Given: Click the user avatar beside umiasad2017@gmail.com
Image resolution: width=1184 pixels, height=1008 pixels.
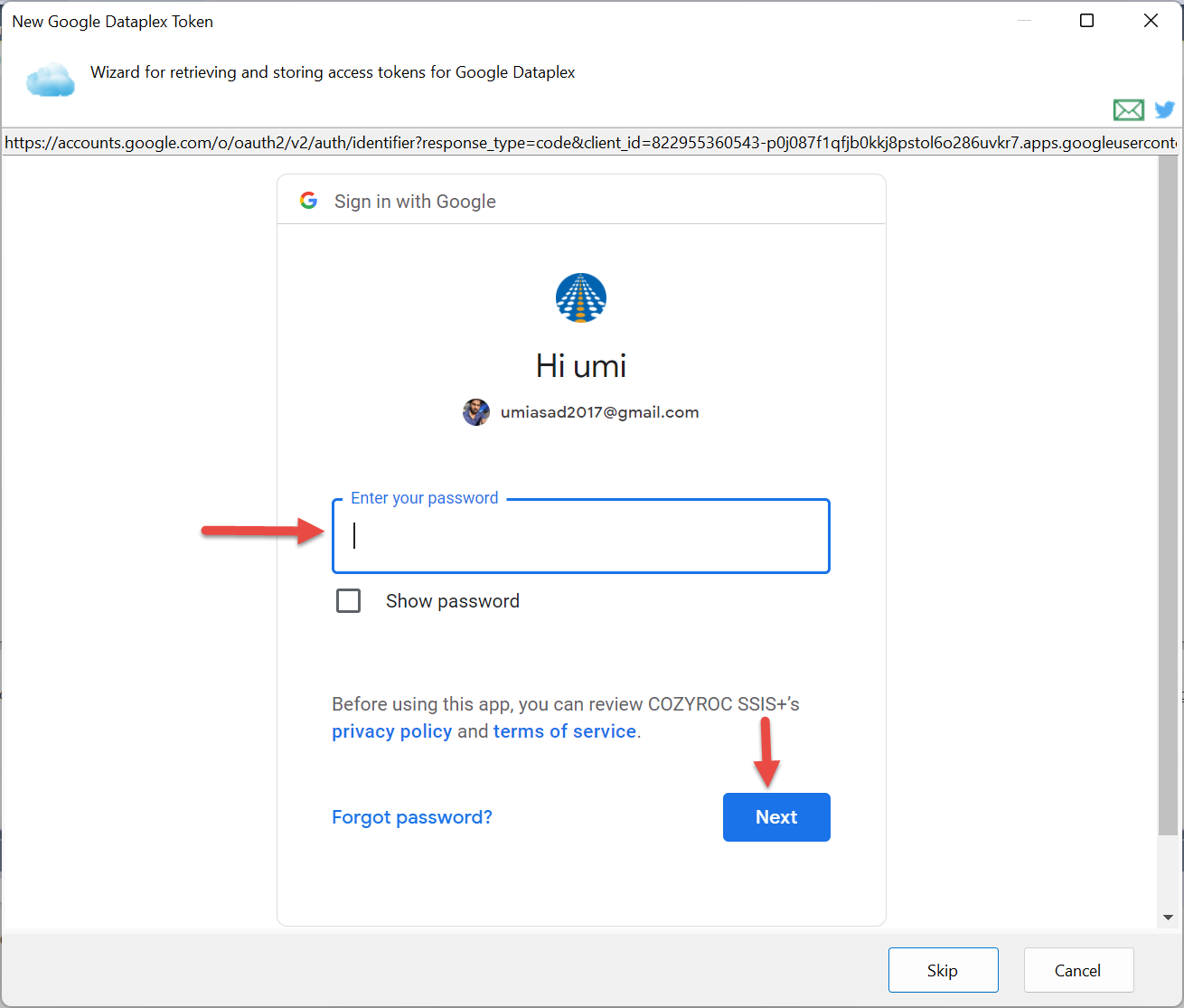Looking at the screenshot, I should pos(476,412).
